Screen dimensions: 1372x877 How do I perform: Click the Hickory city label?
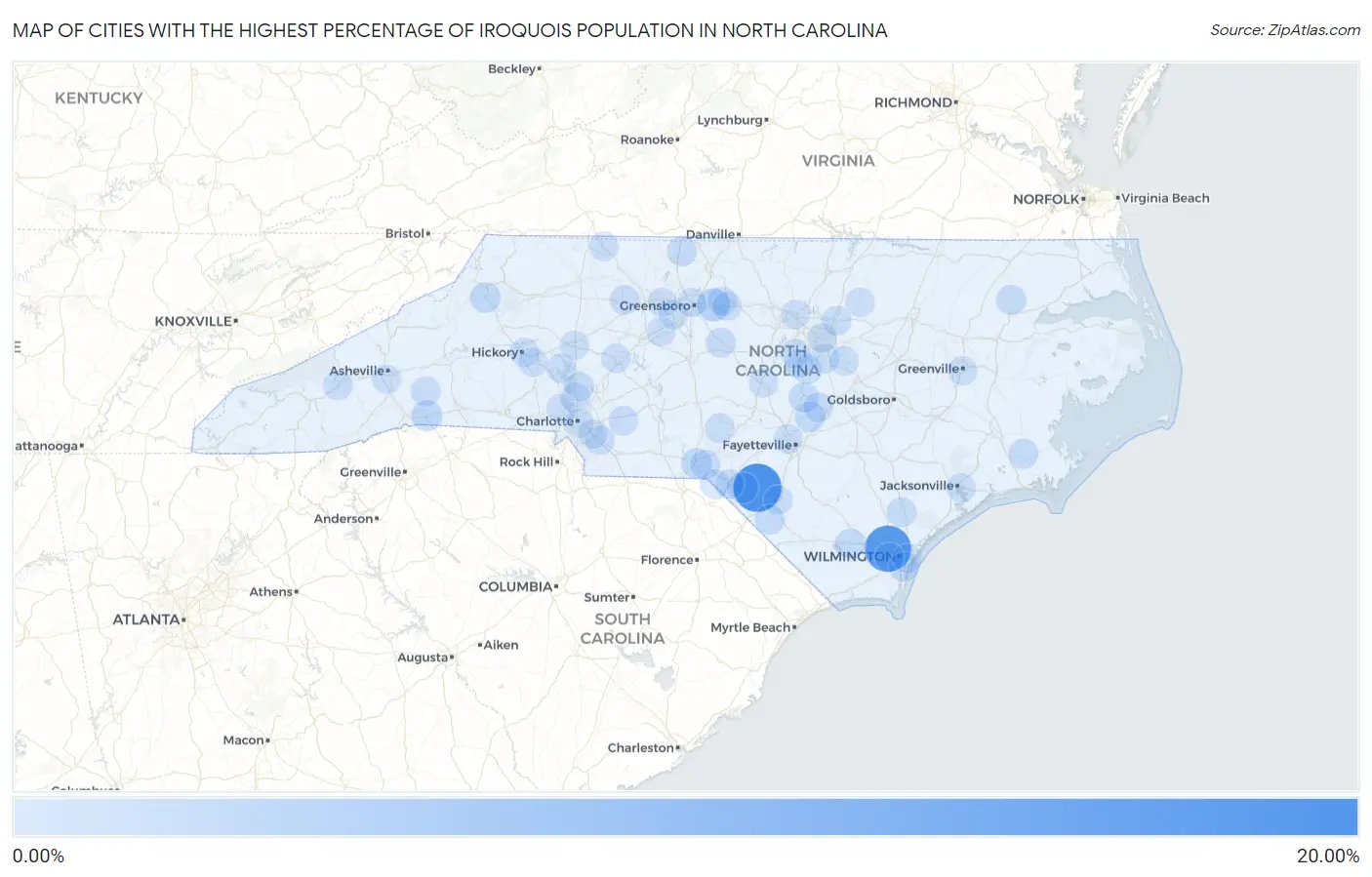[x=495, y=352]
